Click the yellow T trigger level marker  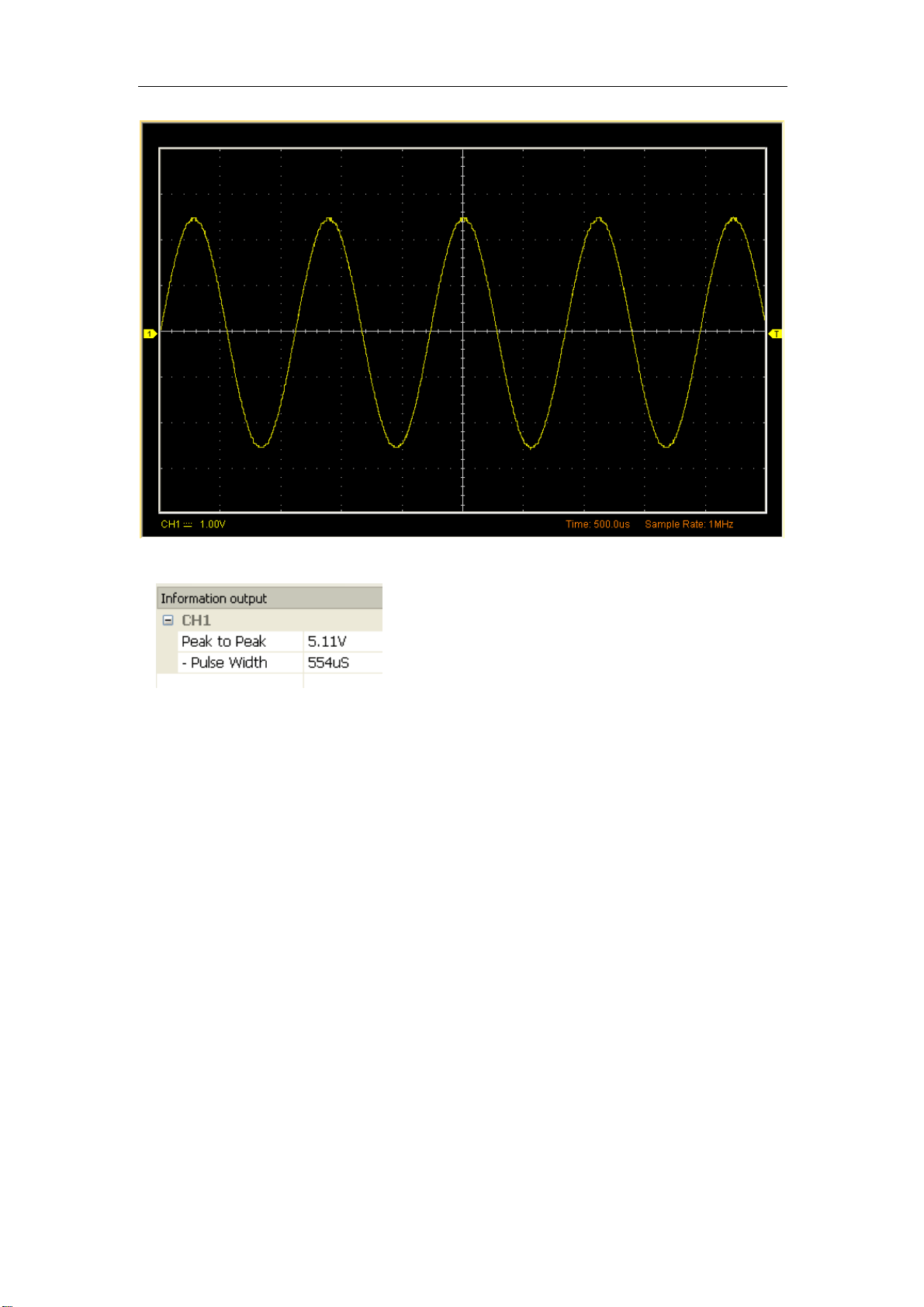pyautogui.click(x=775, y=334)
